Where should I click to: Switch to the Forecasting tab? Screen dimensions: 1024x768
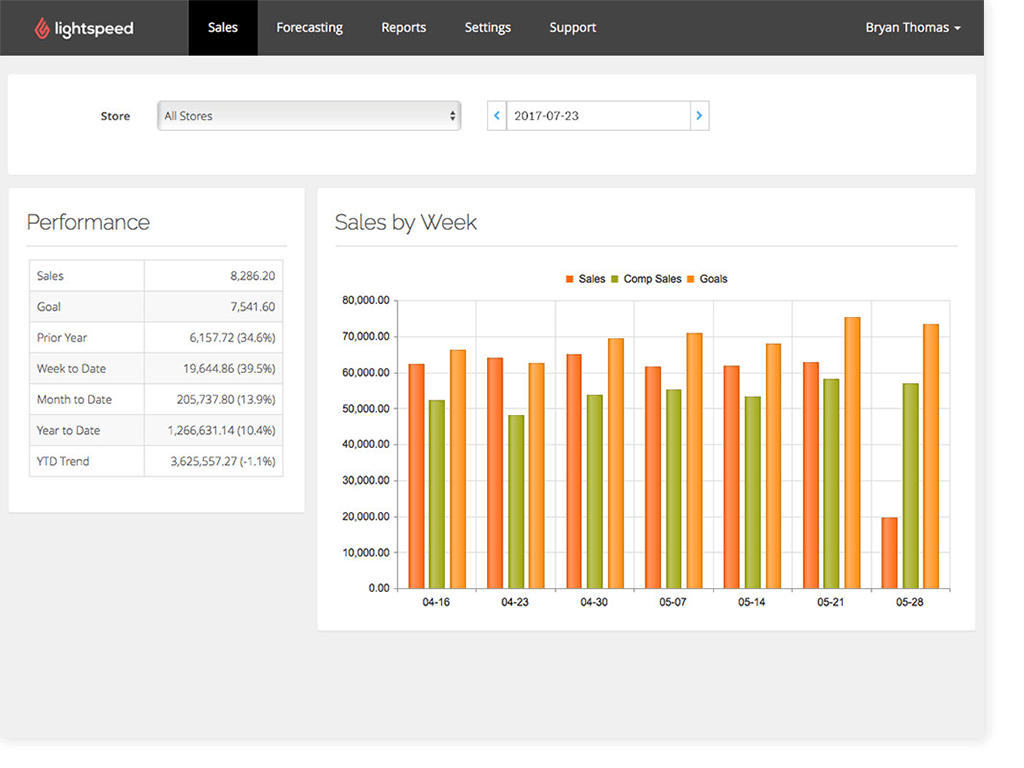pyautogui.click(x=310, y=27)
